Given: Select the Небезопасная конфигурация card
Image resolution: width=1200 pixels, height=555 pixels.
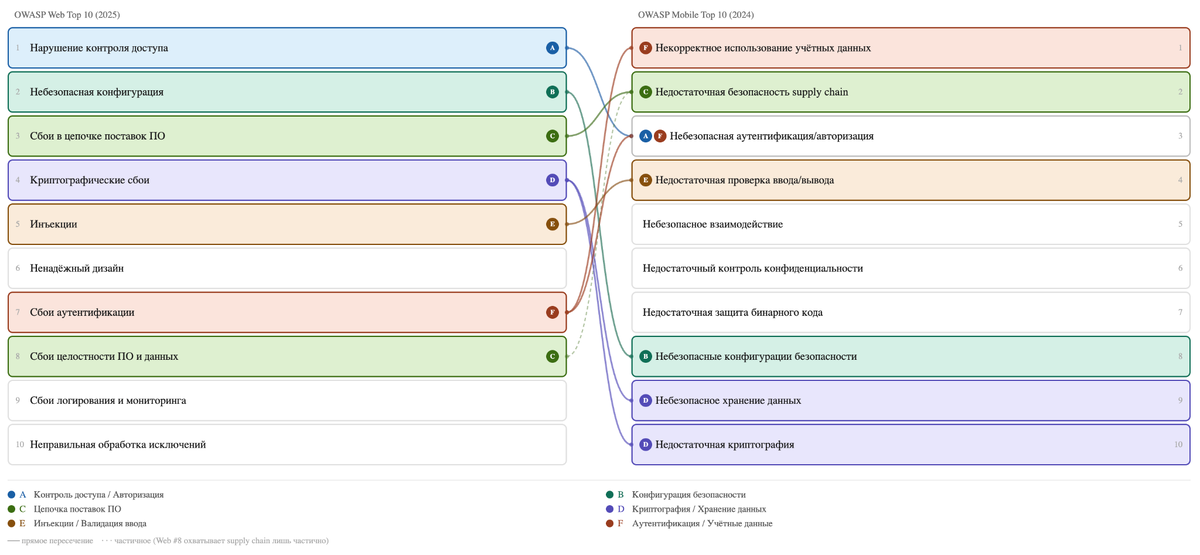Looking at the screenshot, I should coord(287,92).
